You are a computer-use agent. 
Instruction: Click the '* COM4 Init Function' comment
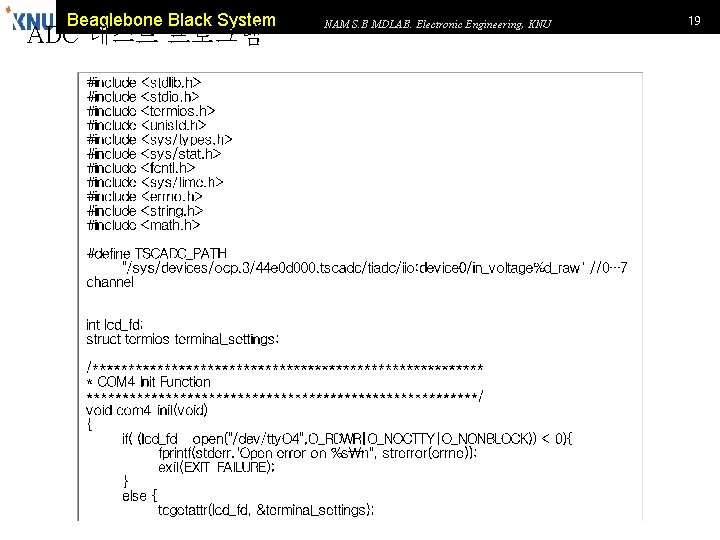148,382
